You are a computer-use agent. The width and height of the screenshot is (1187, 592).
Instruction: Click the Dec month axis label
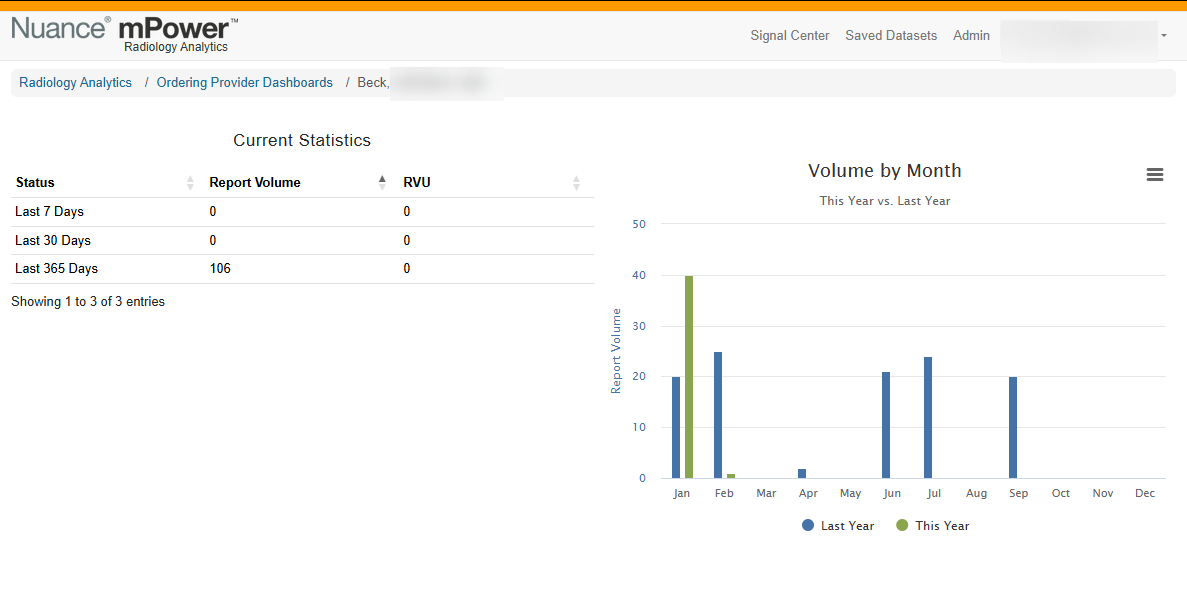pyautogui.click(x=1145, y=494)
